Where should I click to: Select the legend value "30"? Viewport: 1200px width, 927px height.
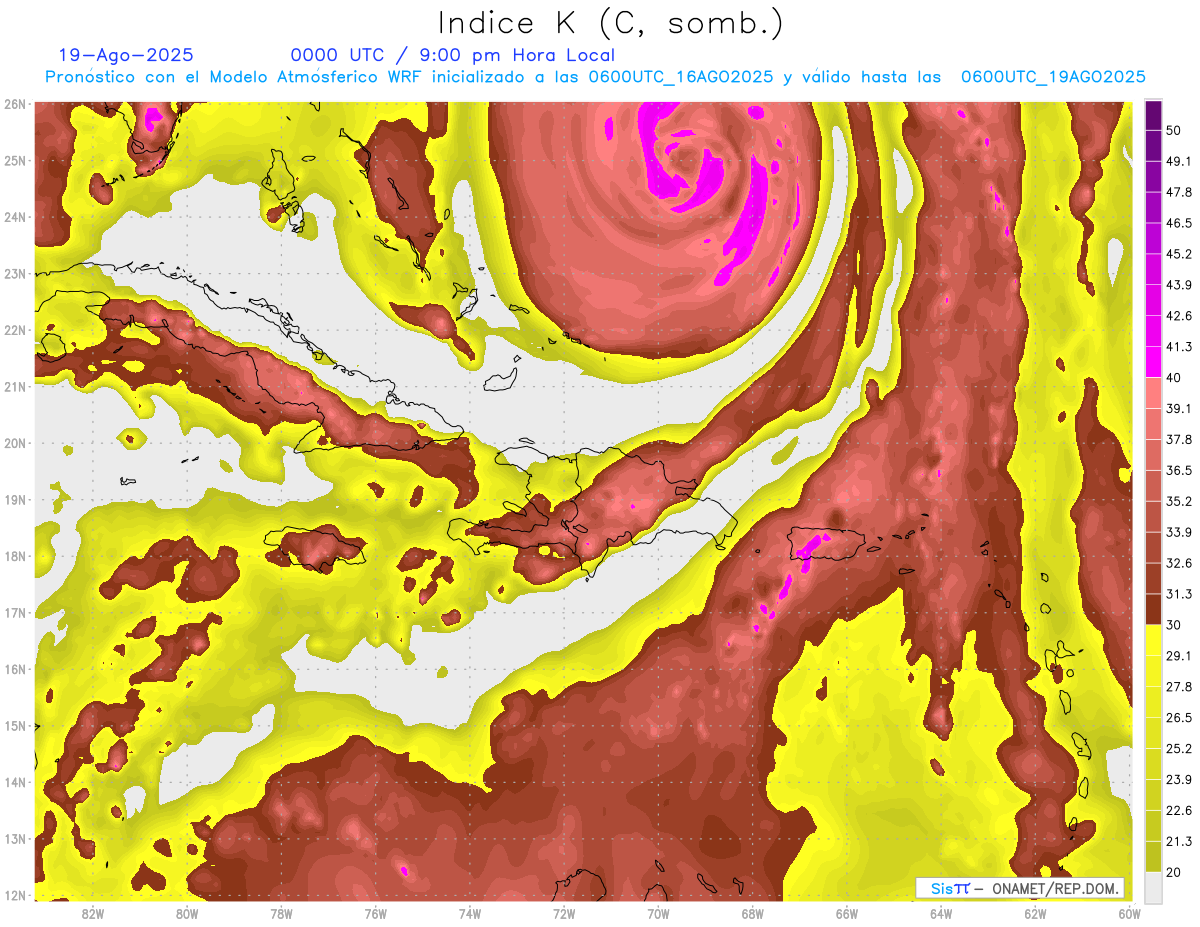pos(1174,625)
